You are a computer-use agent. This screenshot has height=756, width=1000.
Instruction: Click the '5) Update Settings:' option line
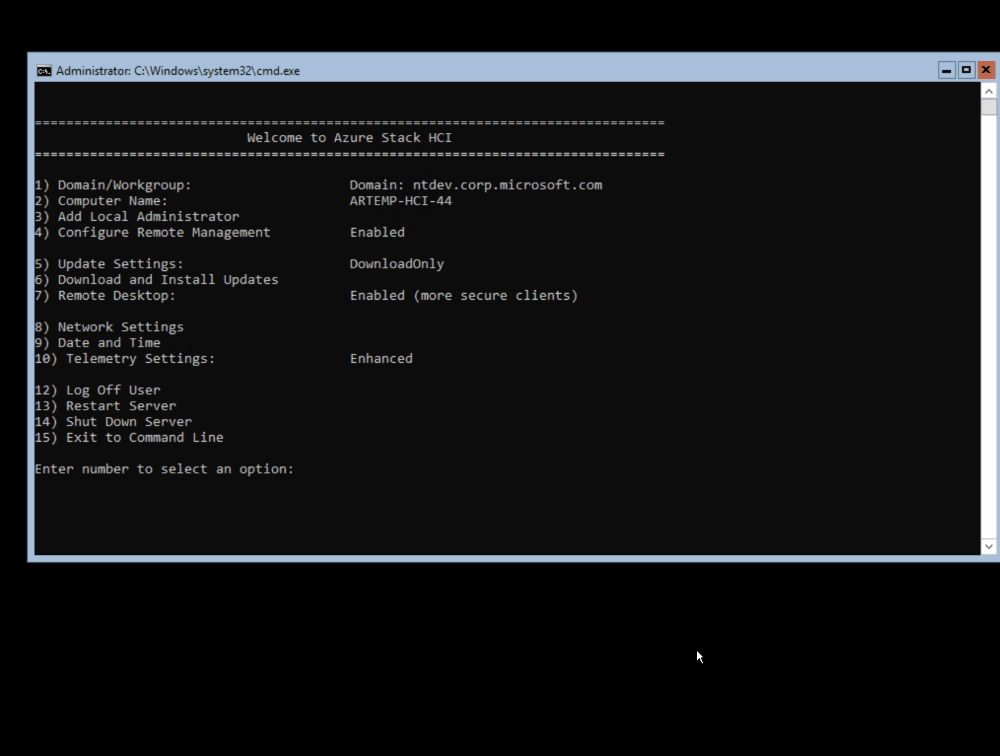point(109,264)
